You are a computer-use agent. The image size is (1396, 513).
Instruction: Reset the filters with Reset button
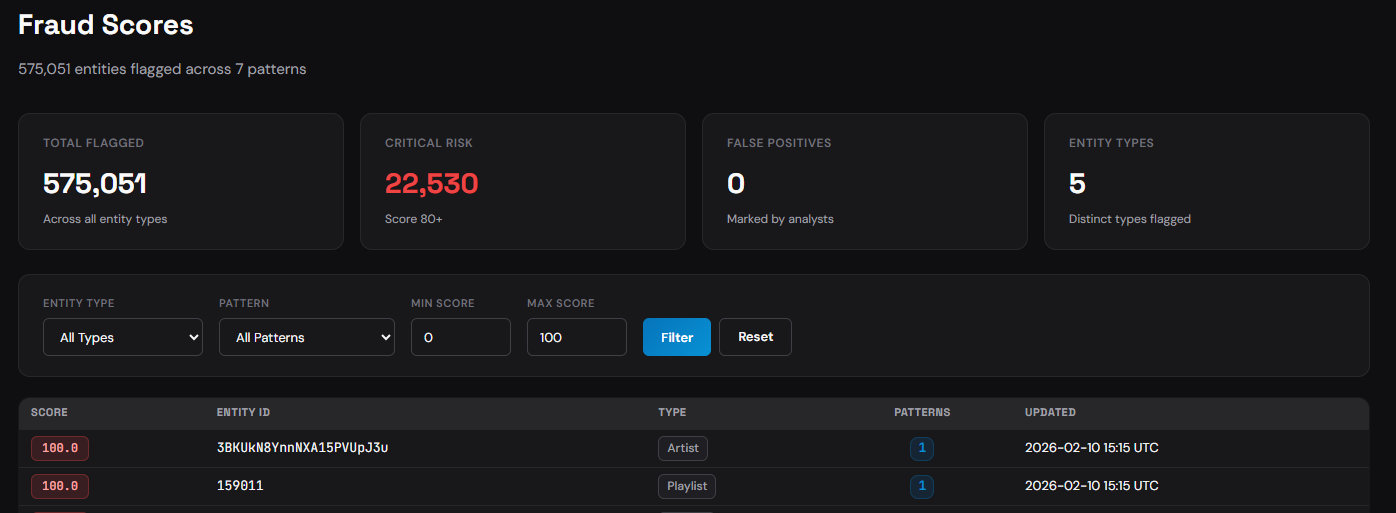(x=755, y=337)
